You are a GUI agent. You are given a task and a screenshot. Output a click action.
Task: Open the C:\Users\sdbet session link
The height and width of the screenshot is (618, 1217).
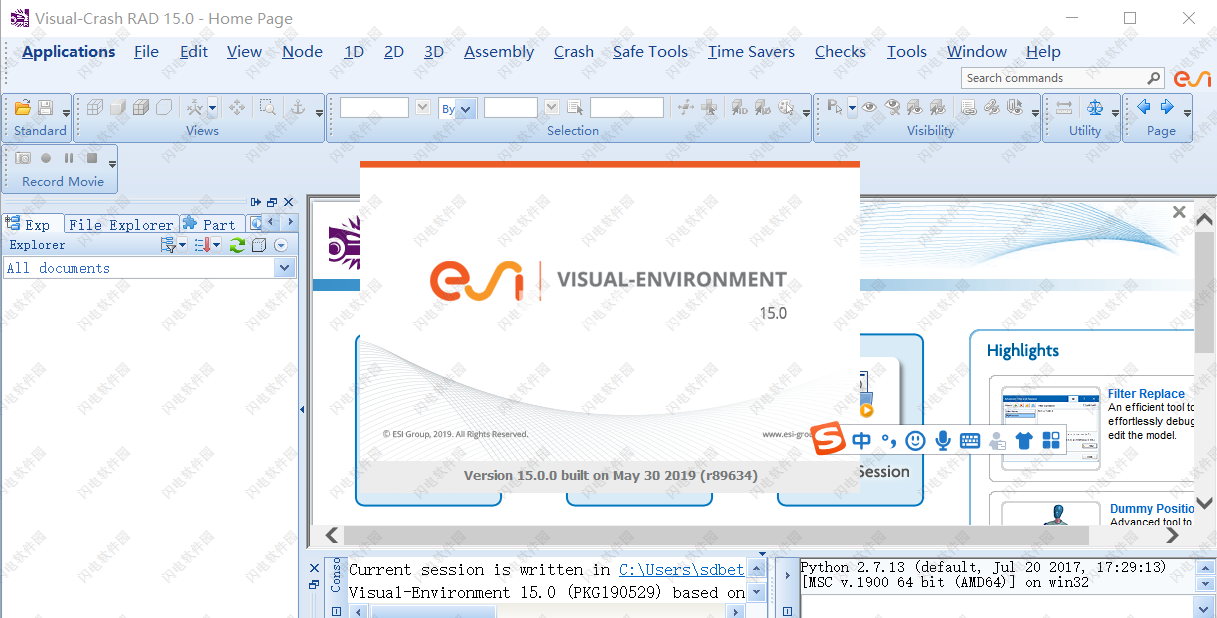[x=682, y=570]
